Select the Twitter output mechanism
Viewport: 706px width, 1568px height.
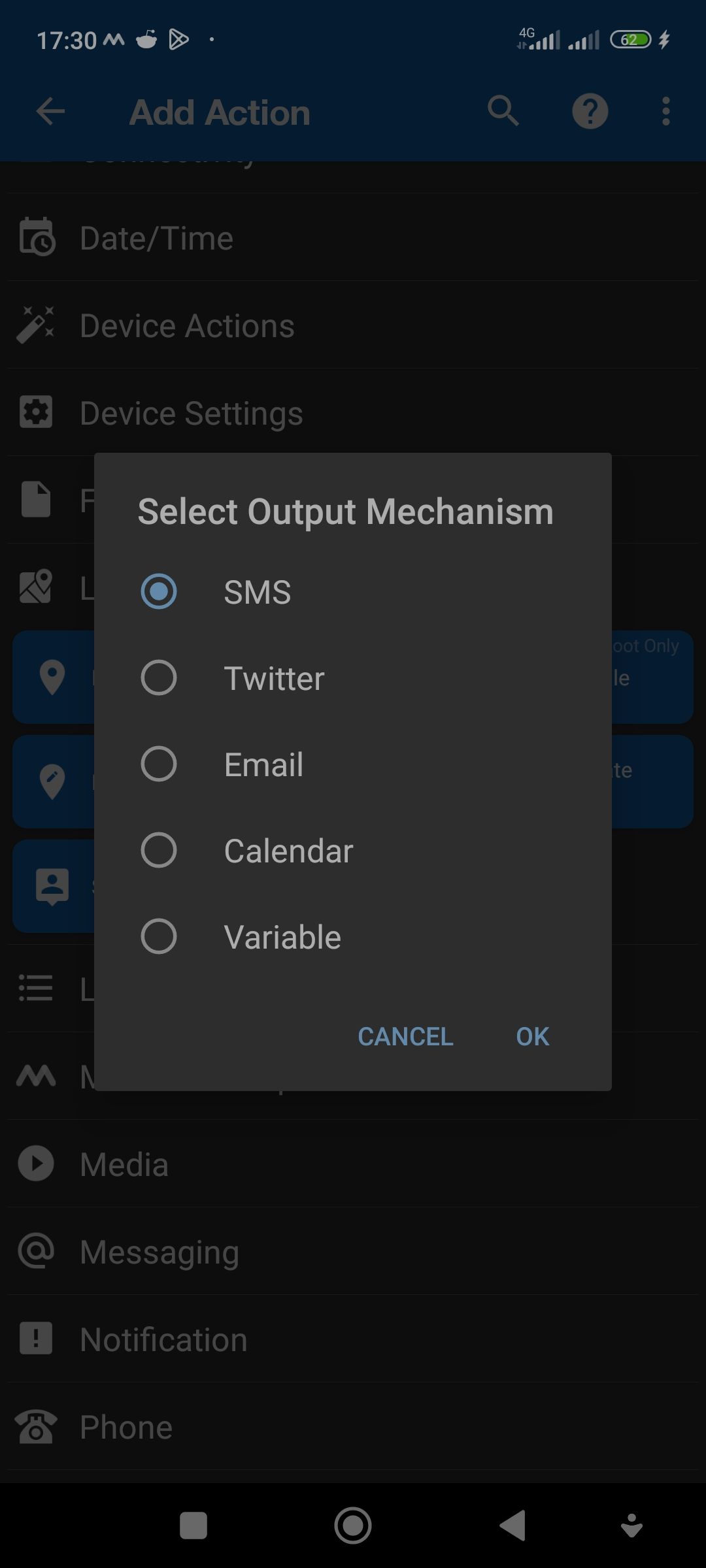point(158,678)
